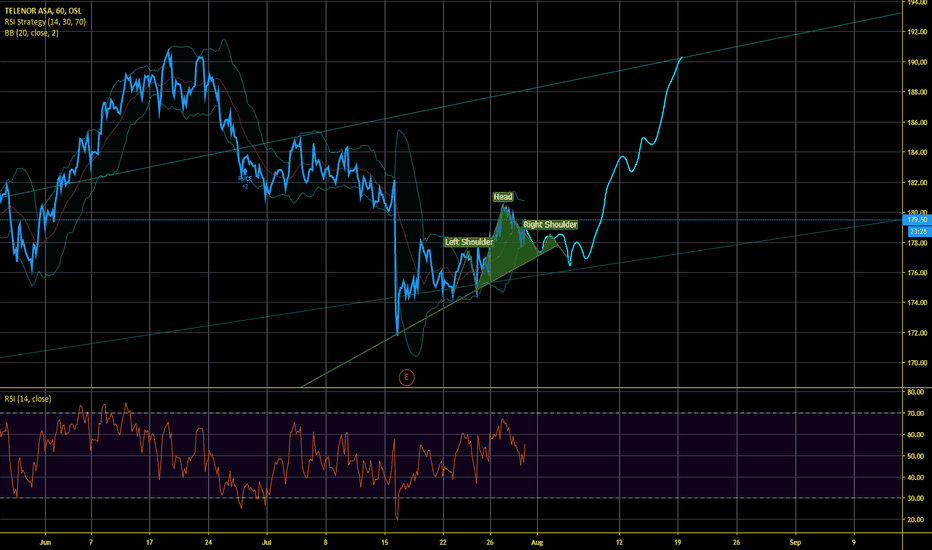
Task: Click the 184.00 price axis label
Action: pos(917,152)
